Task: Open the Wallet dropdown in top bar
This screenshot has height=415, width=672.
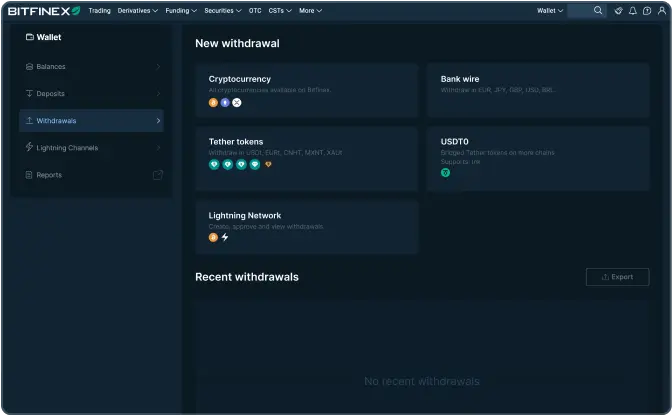Action: (x=550, y=11)
